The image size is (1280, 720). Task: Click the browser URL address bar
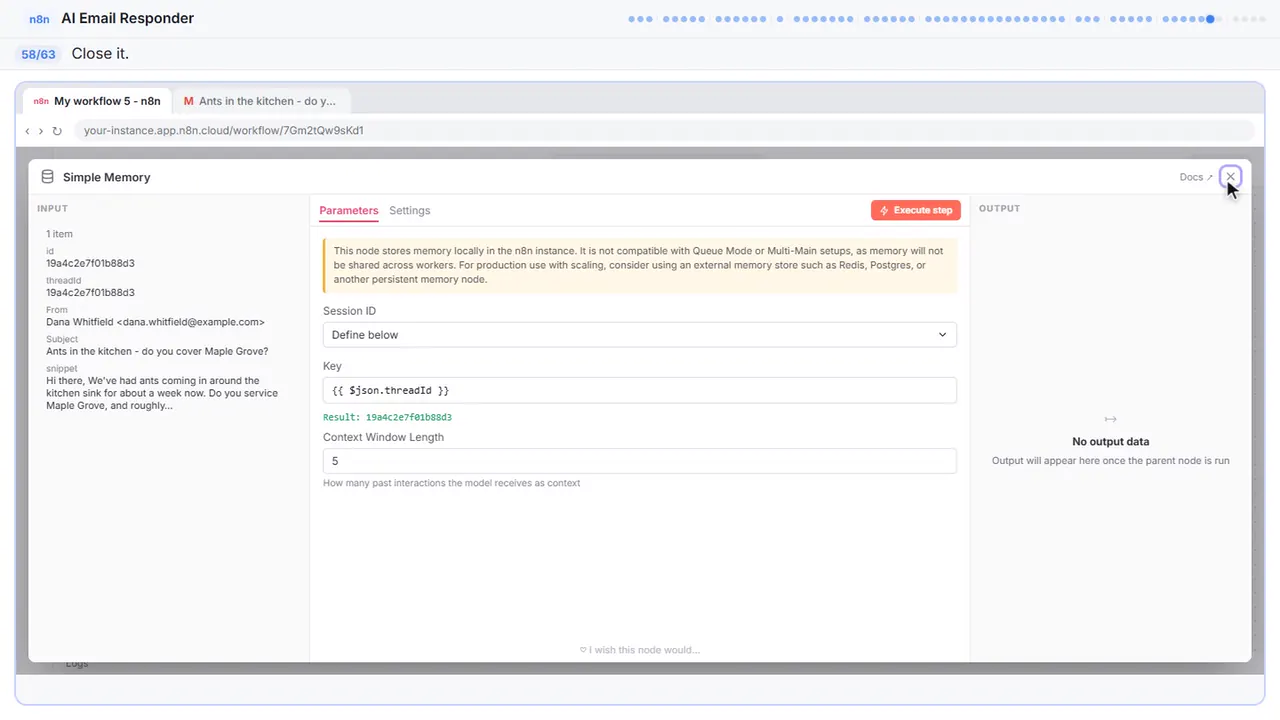tap(664, 130)
